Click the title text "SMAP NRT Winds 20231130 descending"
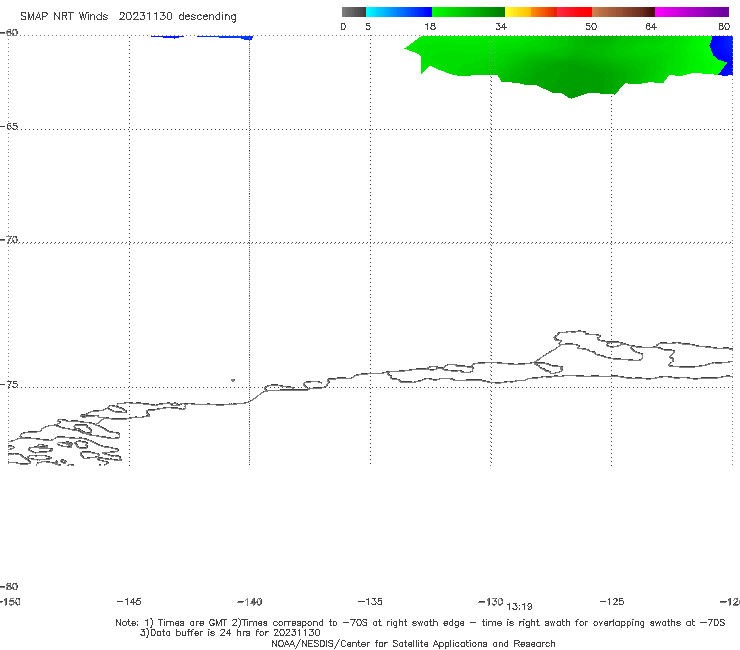The height and width of the screenshot is (650, 740). pos(128,17)
